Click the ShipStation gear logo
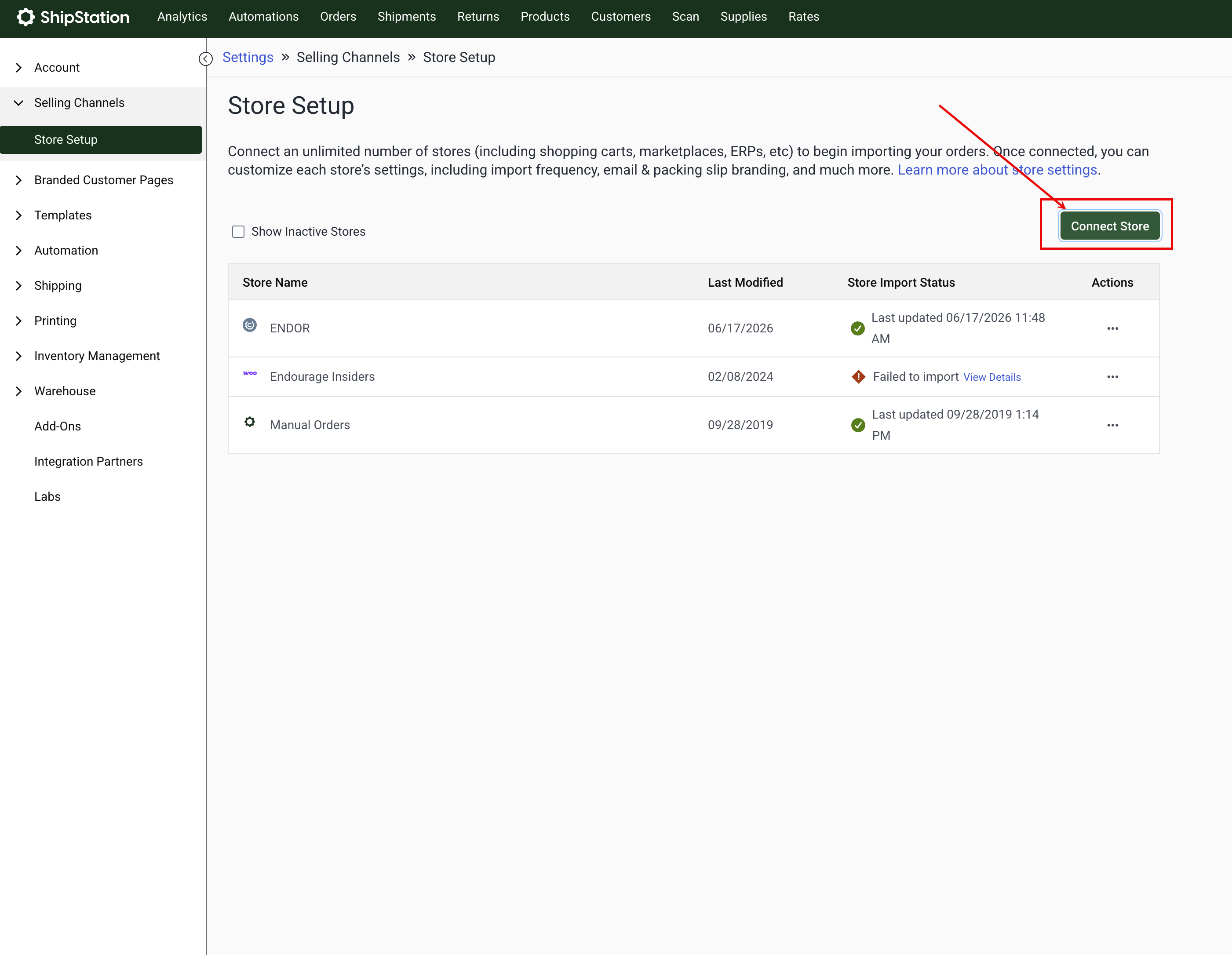Viewport: 1232px width, 955px height. (26, 17)
